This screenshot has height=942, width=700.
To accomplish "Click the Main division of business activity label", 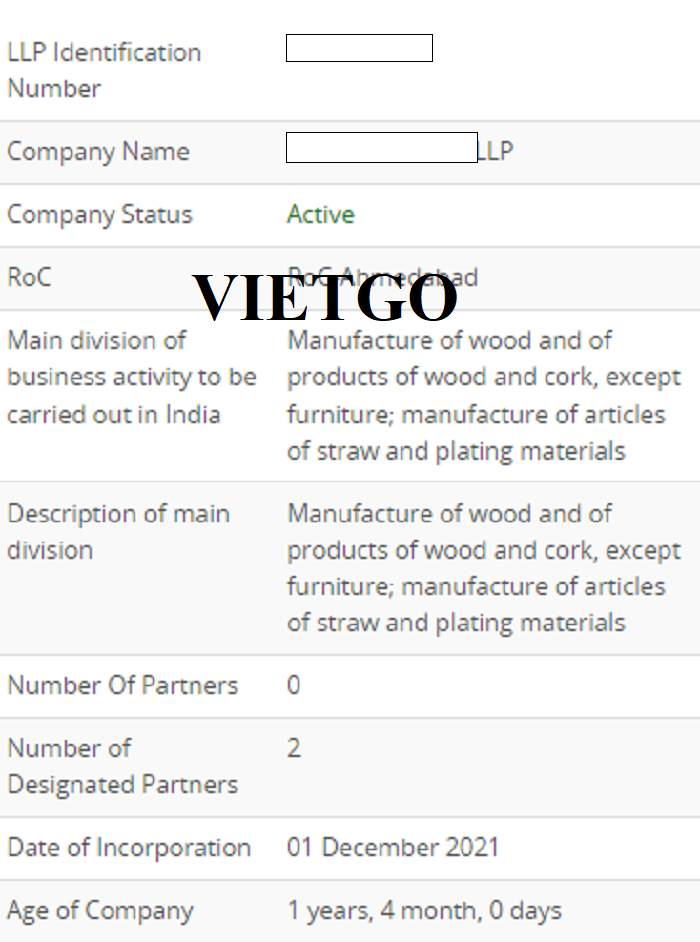I will click(x=132, y=377).
